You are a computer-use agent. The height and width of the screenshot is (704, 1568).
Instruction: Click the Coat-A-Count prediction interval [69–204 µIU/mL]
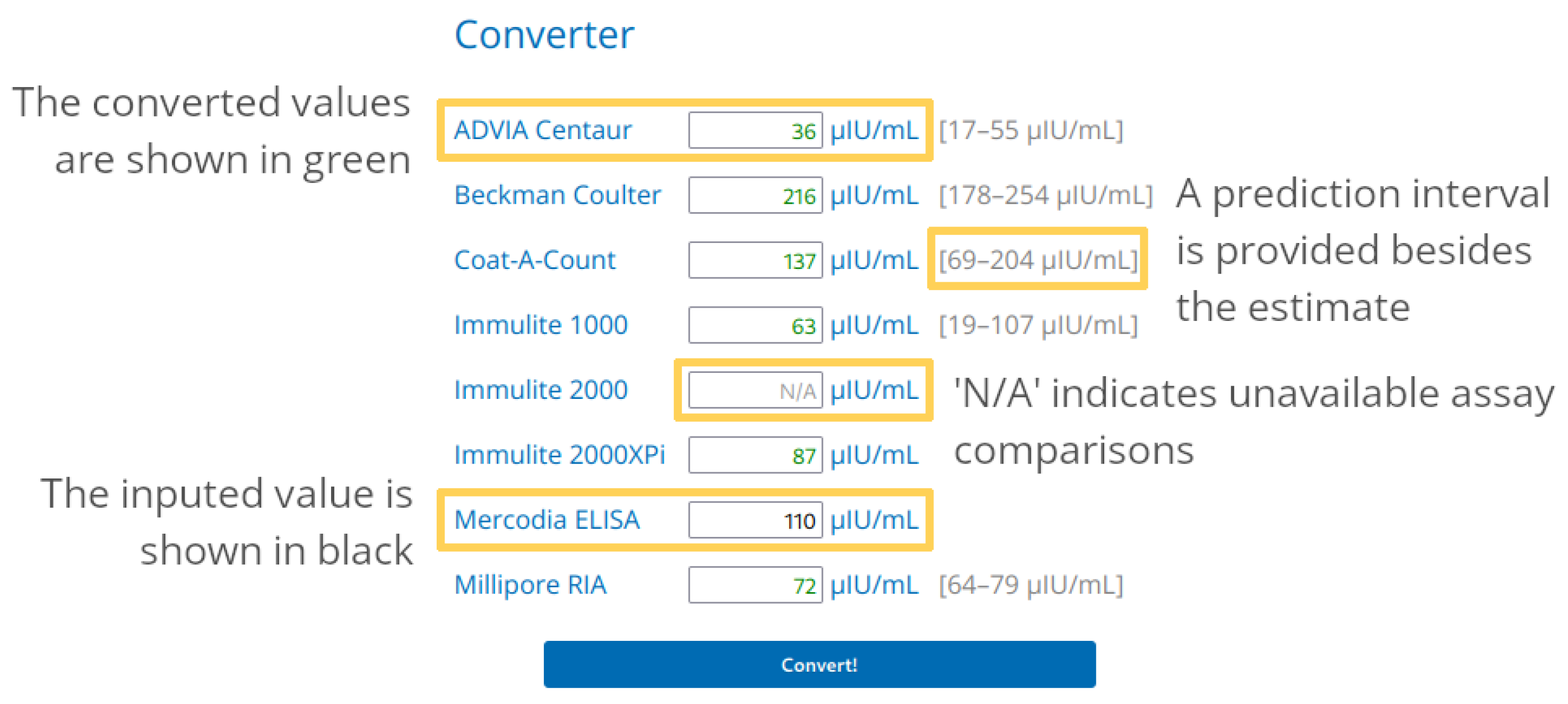1037,260
